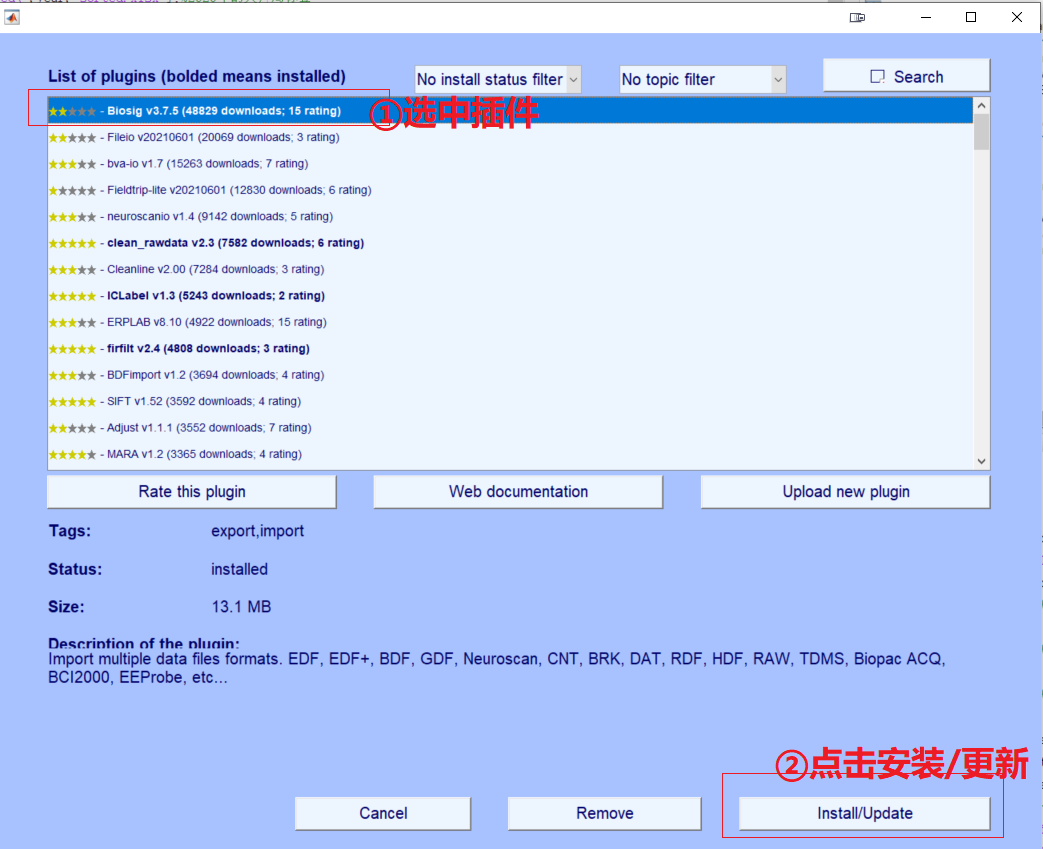1043x849 pixels.
Task: Click Cancel to dismiss the dialog
Action: 382,813
